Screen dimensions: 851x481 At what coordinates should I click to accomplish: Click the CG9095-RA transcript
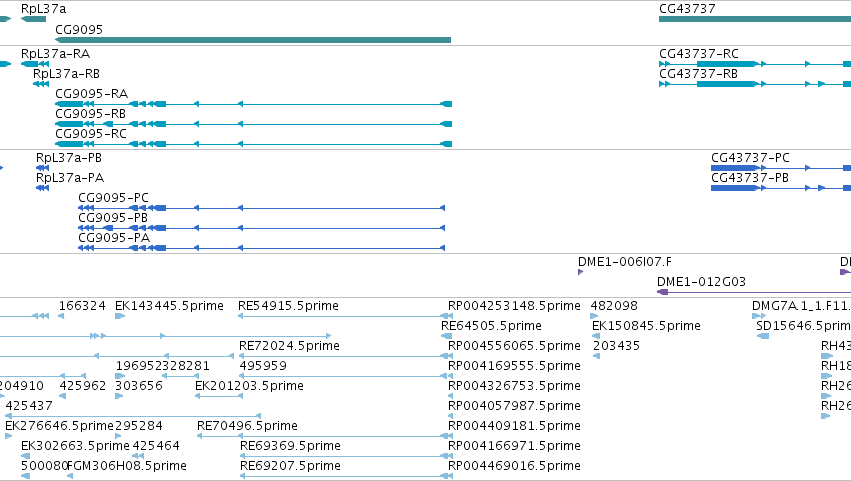pyautogui.click(x=253, y=104)
